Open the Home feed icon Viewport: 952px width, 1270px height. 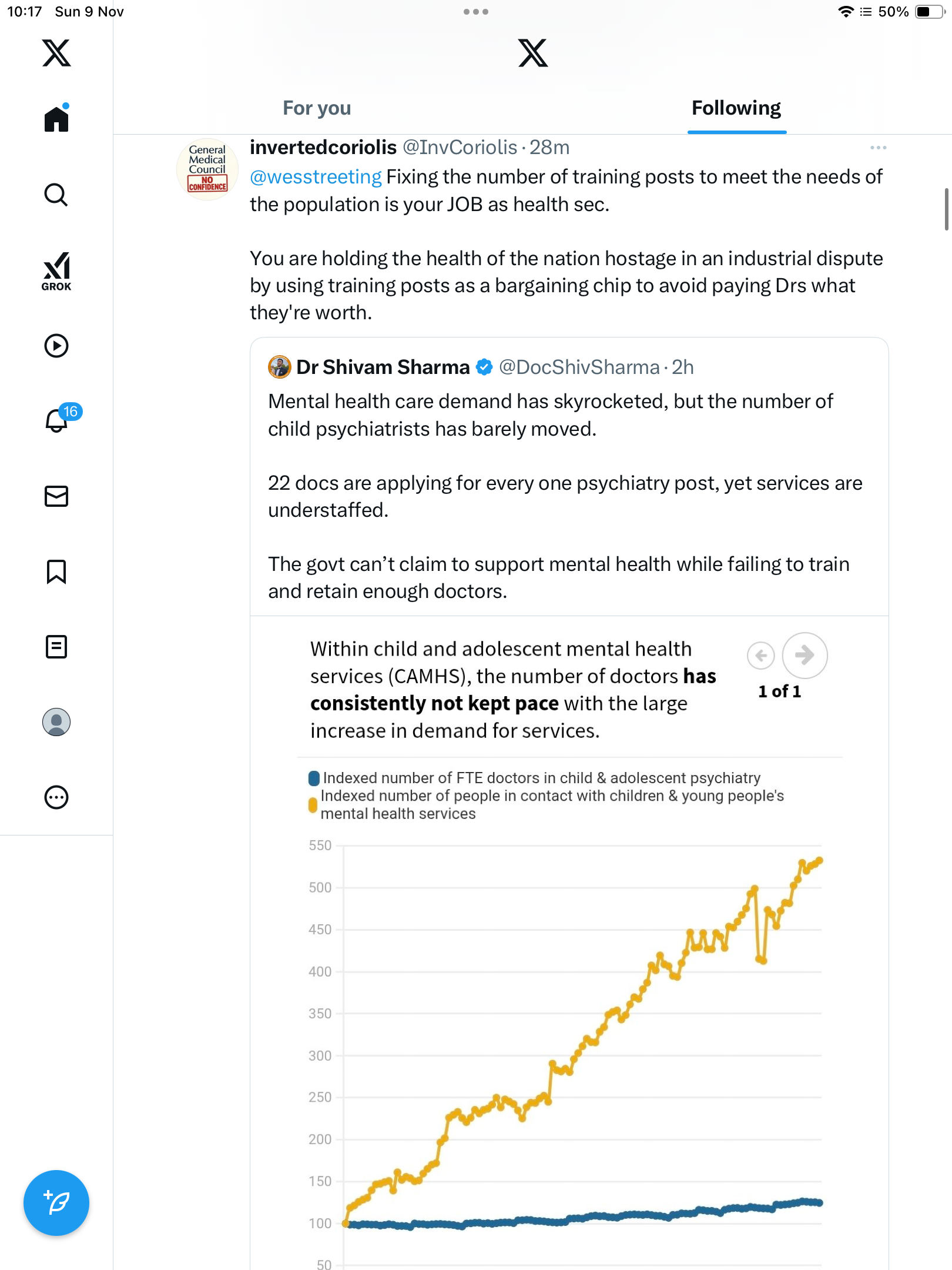coord(56,119)
